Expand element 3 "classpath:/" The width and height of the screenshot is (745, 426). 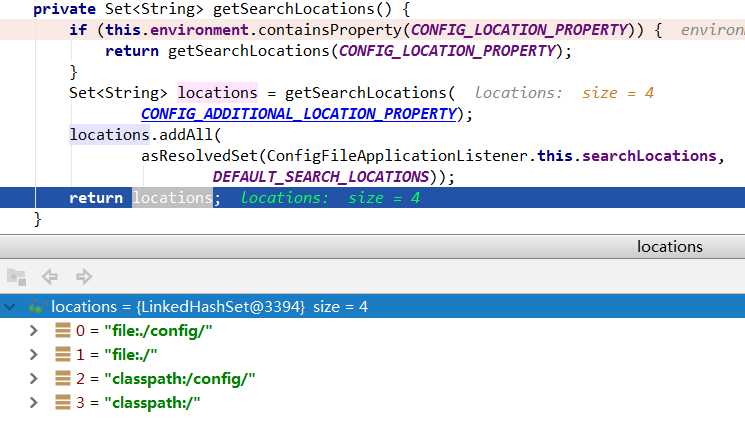pyautogui.click(x=34, y=403)
